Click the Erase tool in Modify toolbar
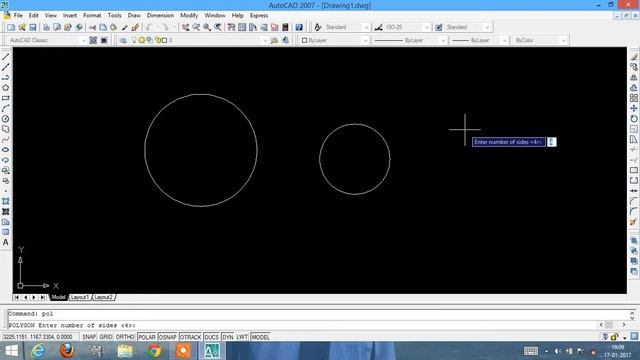 coord(633,57)
